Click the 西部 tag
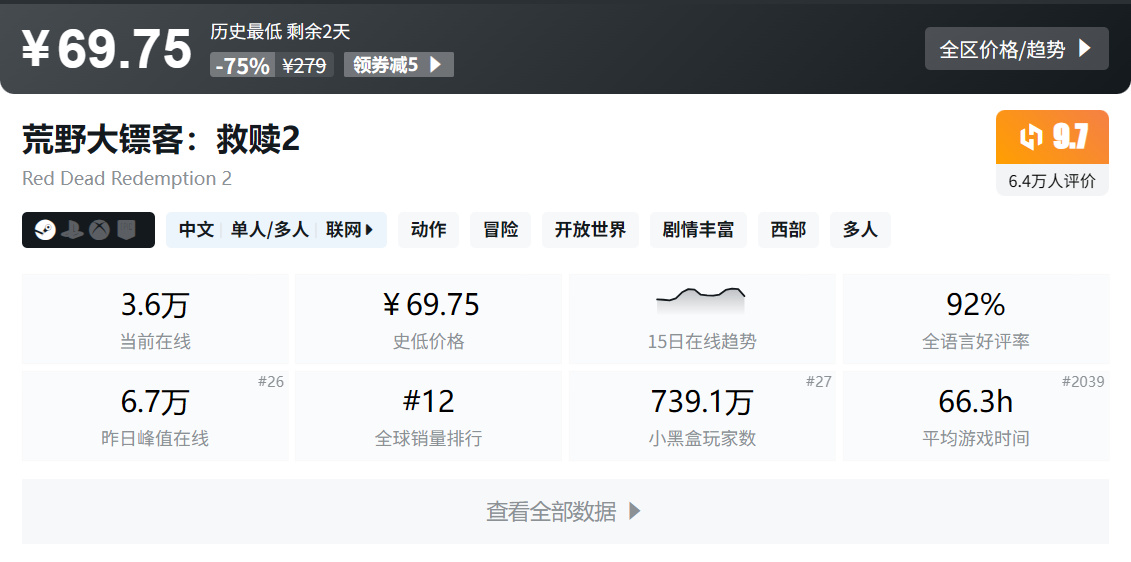The height and width of the screenshot is (562, 1131). [x=788, y=230]
